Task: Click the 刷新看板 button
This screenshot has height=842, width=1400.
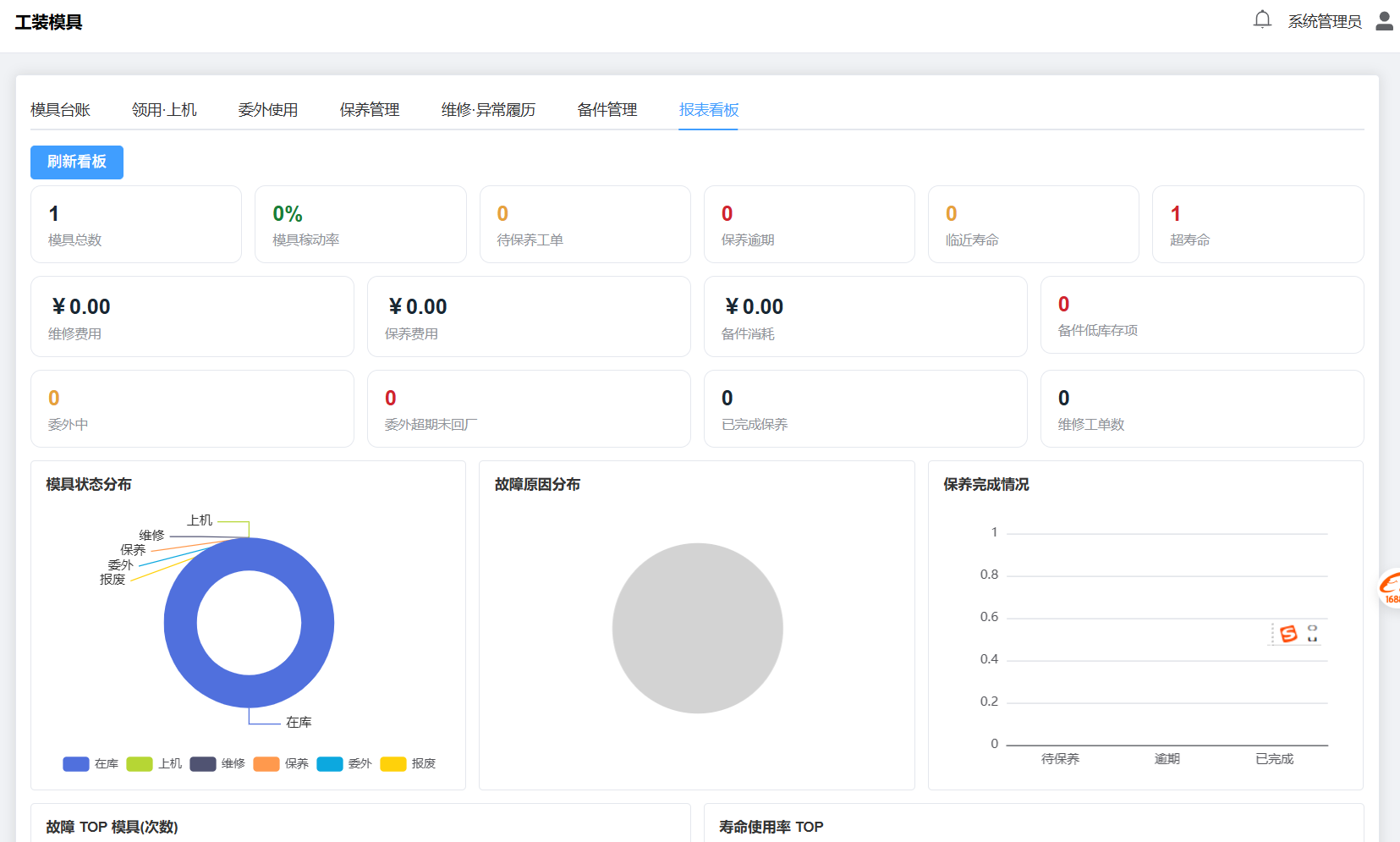Action: click(77, 162)
